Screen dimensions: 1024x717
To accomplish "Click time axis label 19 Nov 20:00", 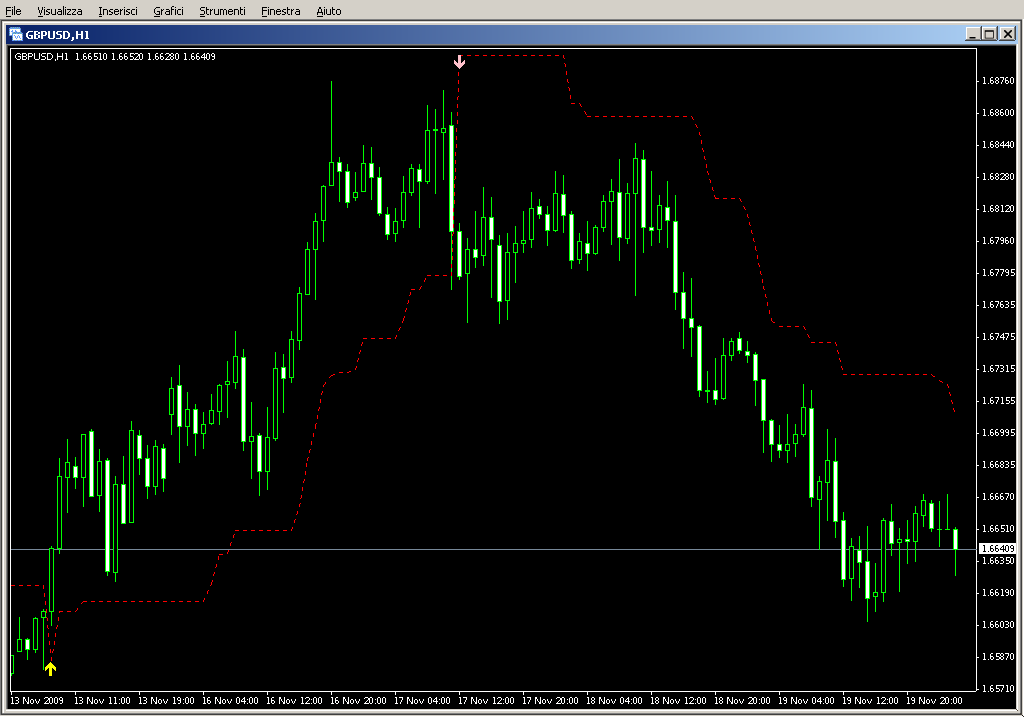I will point(934,701).
